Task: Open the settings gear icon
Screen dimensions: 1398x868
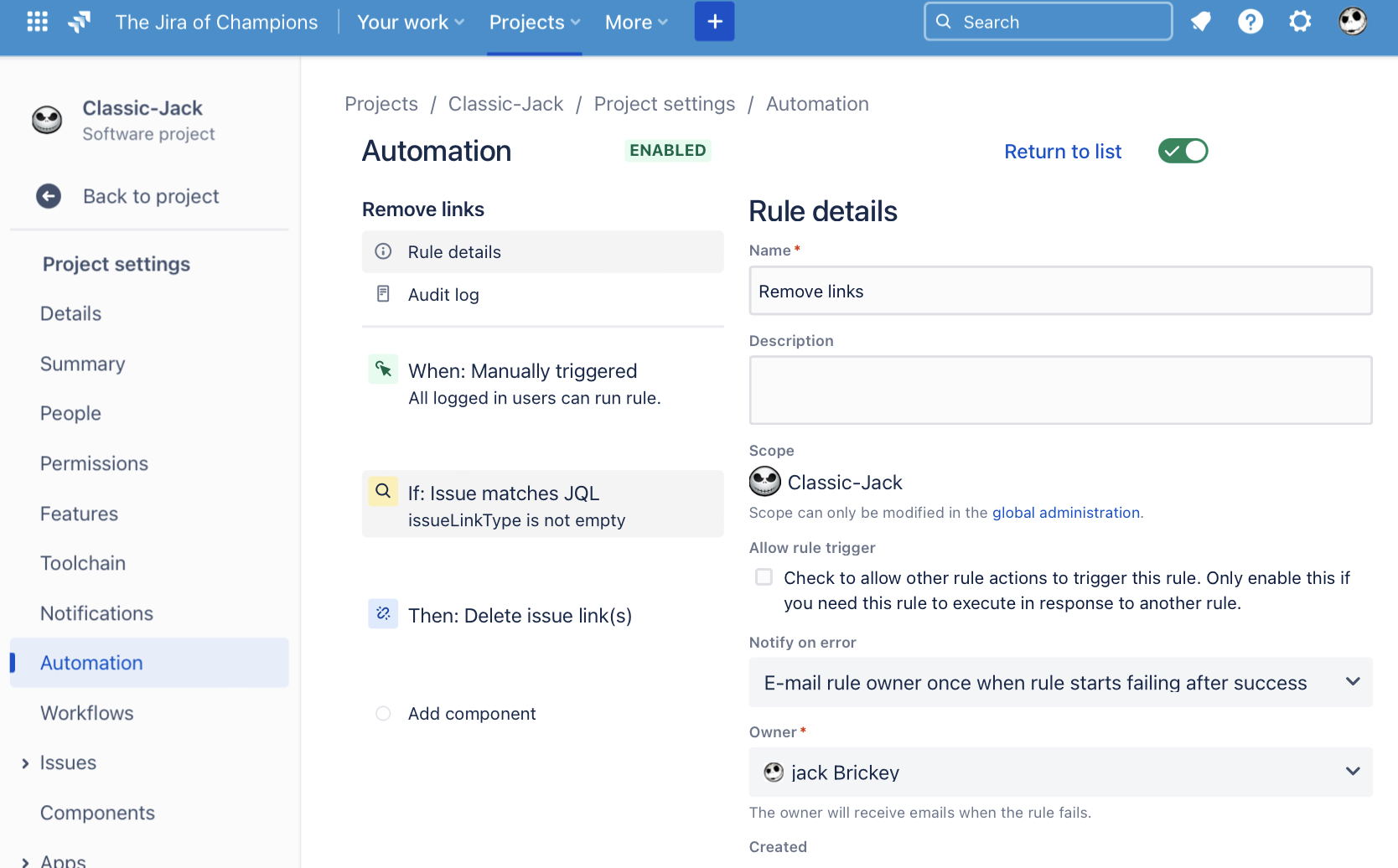Action: 1299,21
